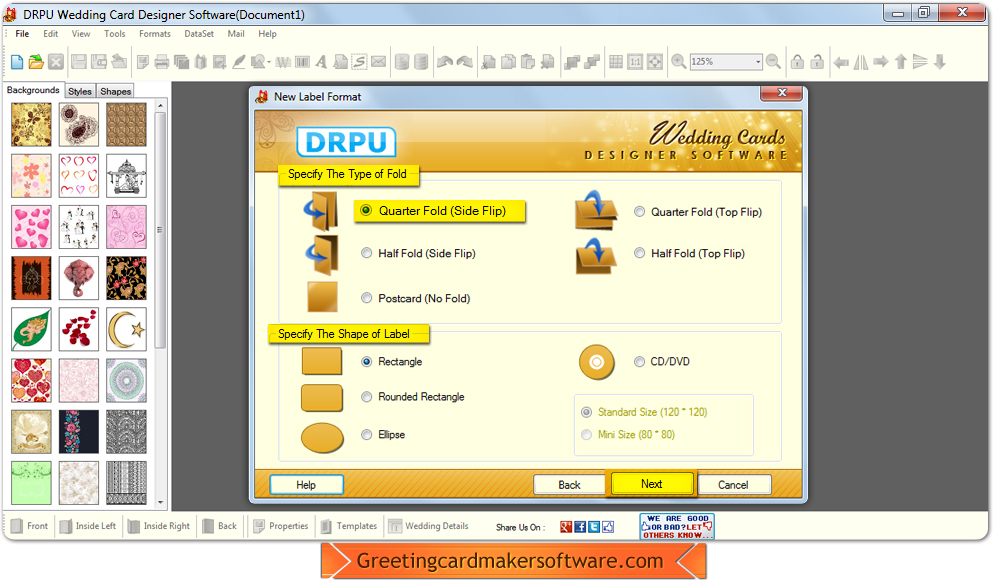
Task: Pick the feather pen signature tool
Action: tap(238, 61)
